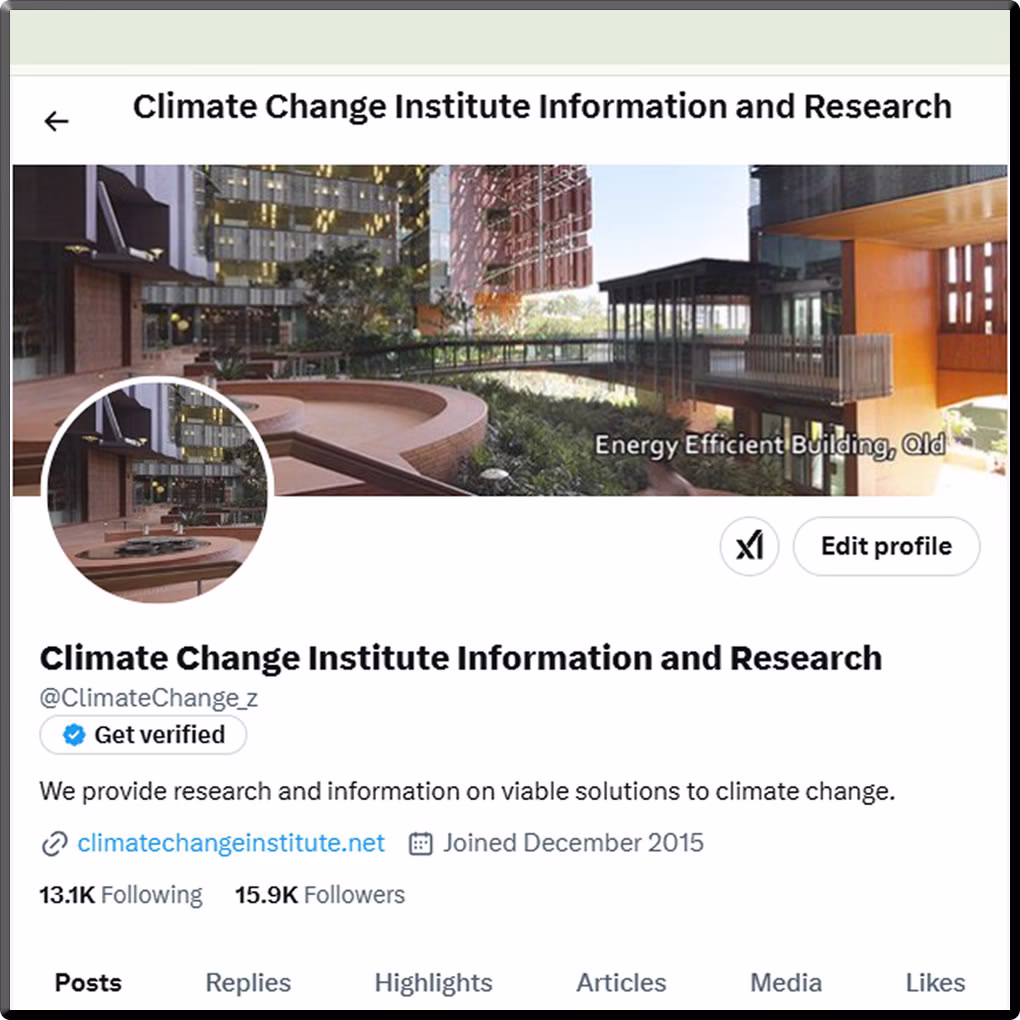
Task: Click the @ClimateChange_z handle text
Action: (x=149, y=697)
